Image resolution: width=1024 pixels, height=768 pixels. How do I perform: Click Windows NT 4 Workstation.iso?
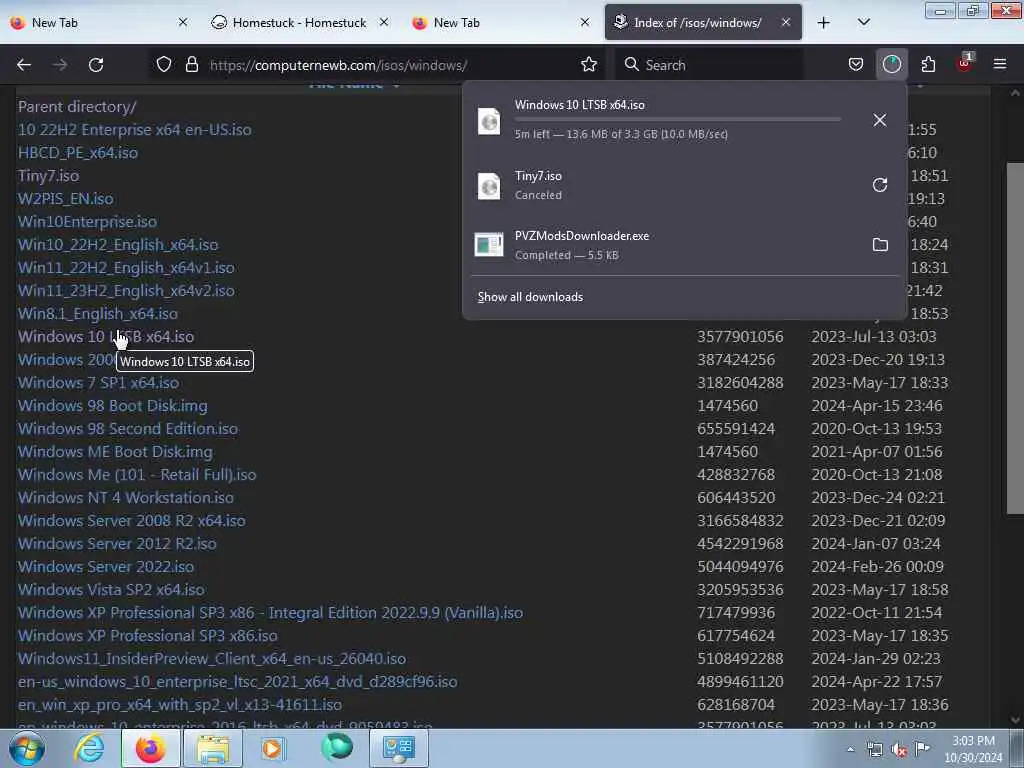[x=125, y=498]
